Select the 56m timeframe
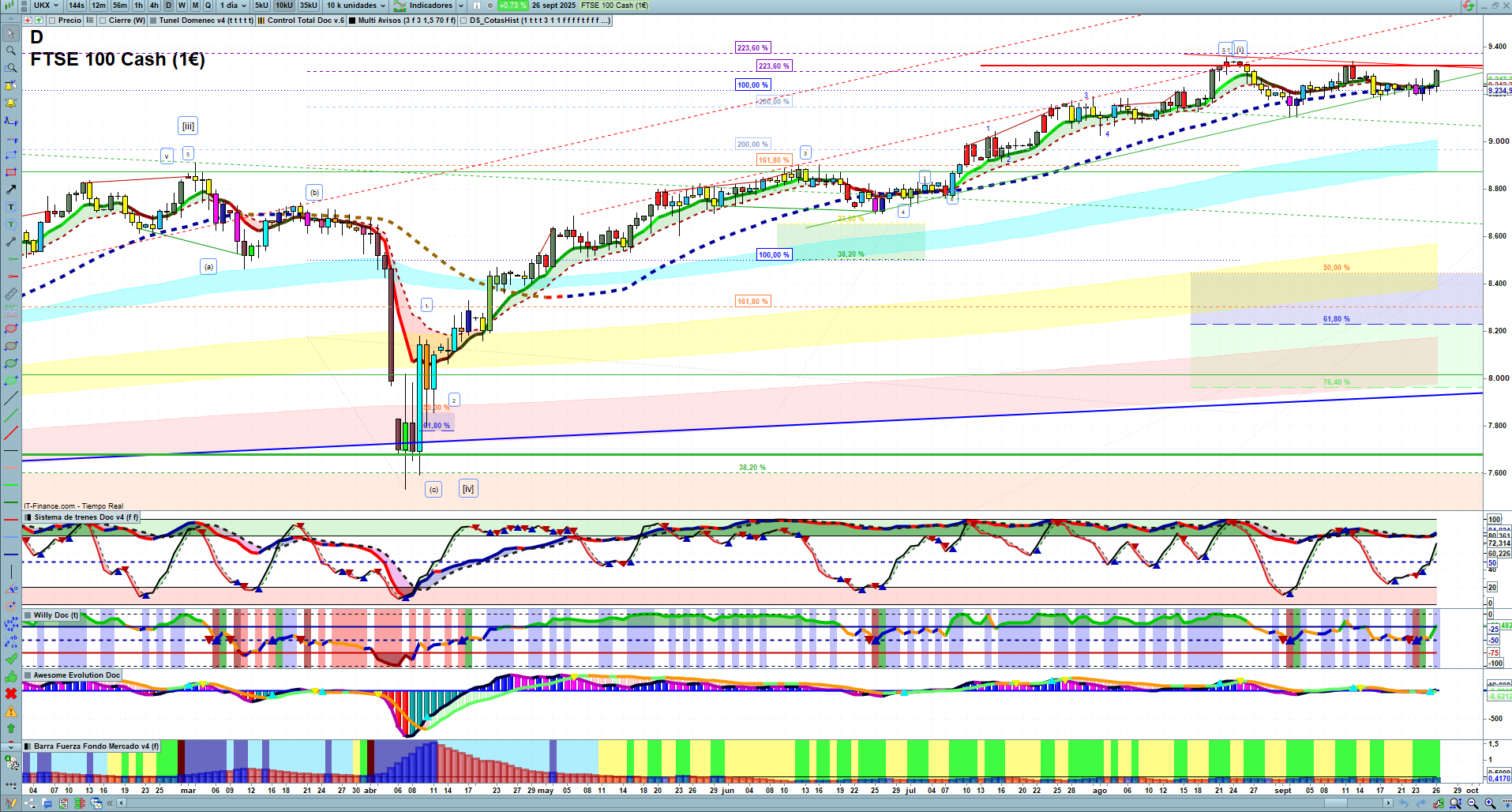The width and height of the screenshot is (1512, 812). pyautogui.click(x=120, y=6)
